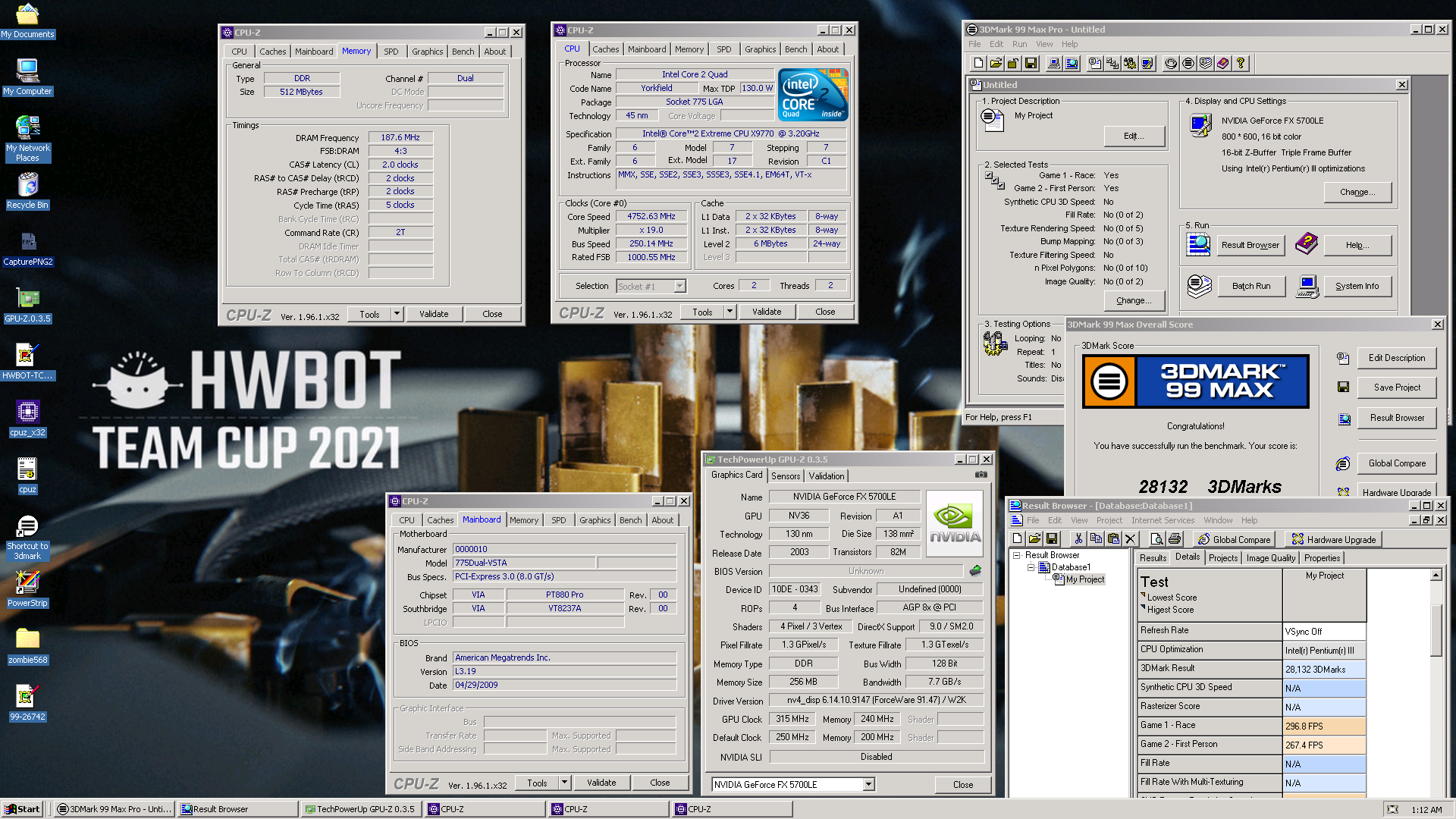
Task: Open Socket #1 selection dropdown in CPU-Z
Action: click(x=680, y=286)
